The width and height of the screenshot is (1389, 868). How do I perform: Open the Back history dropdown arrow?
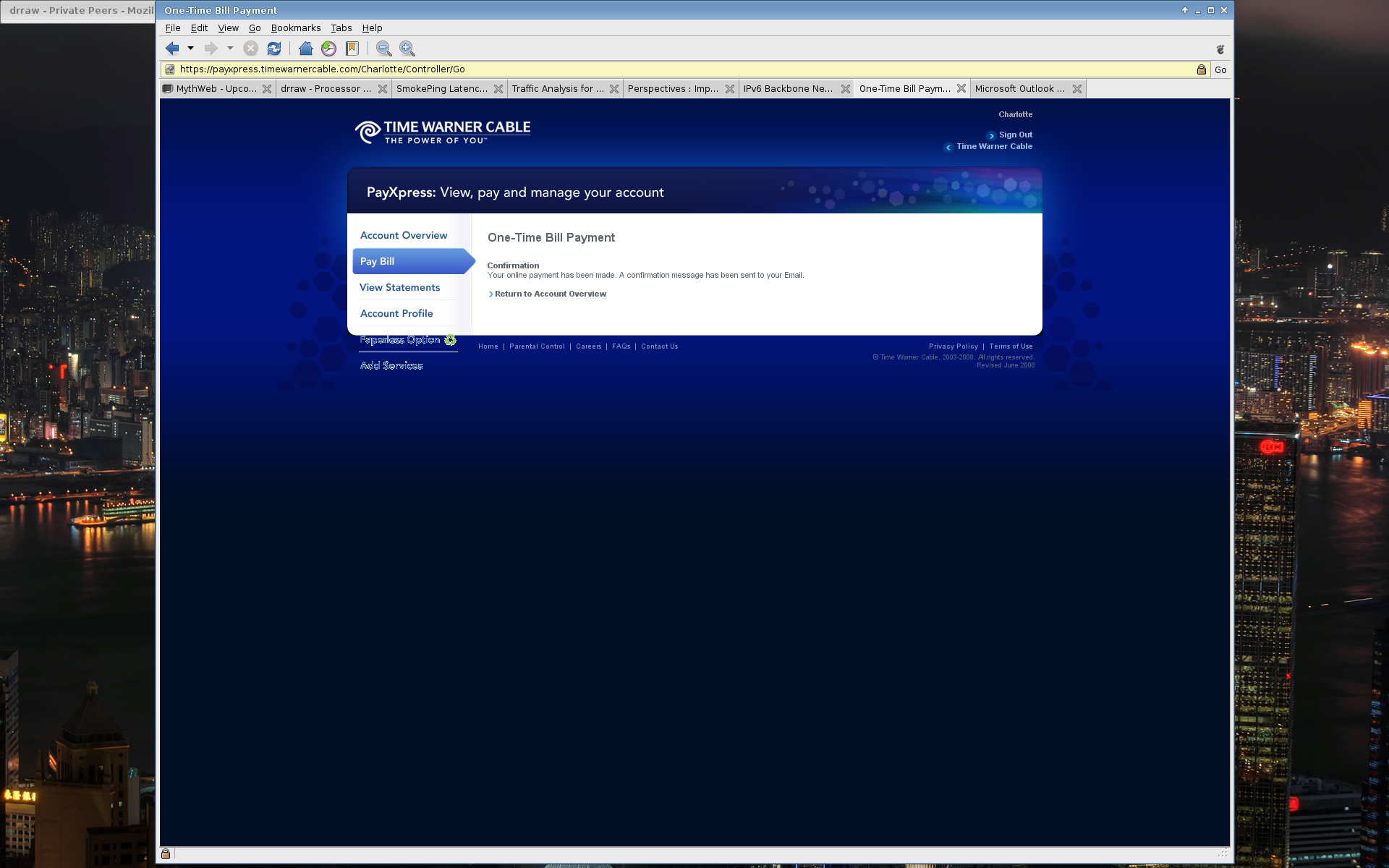click(191, 48)
